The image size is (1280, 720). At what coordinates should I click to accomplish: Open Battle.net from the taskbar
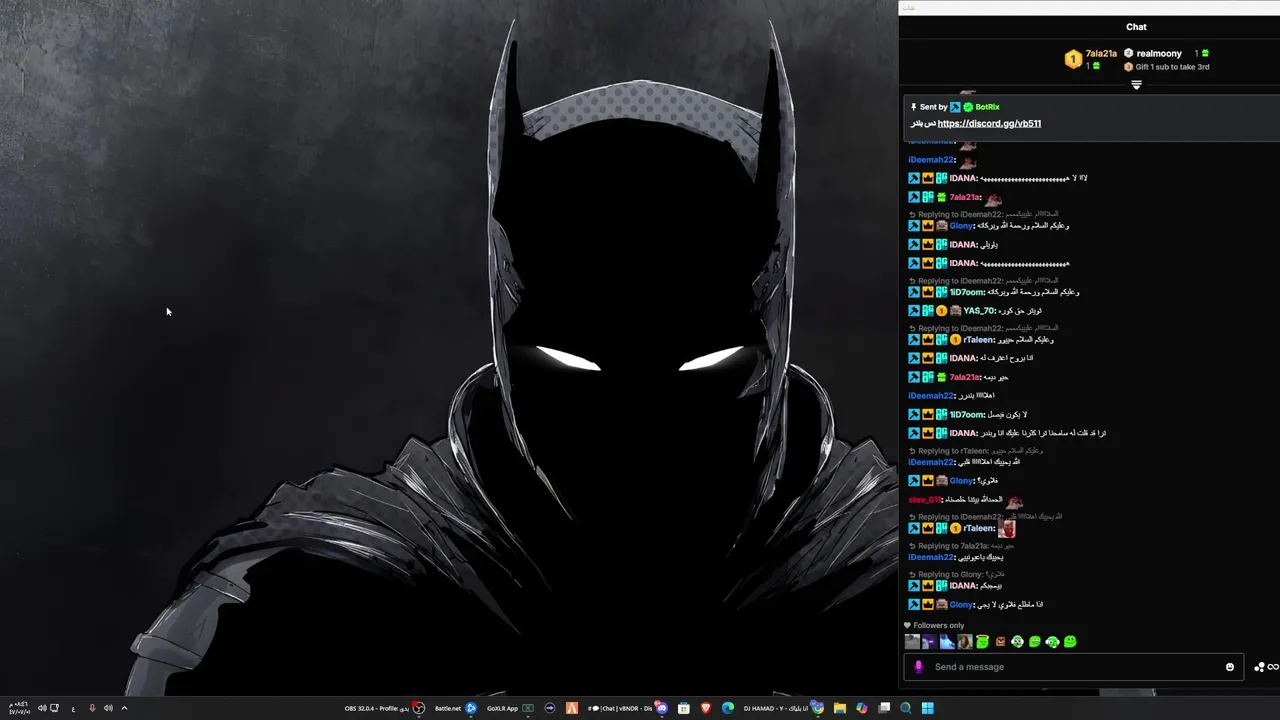[x=456, y=708]
